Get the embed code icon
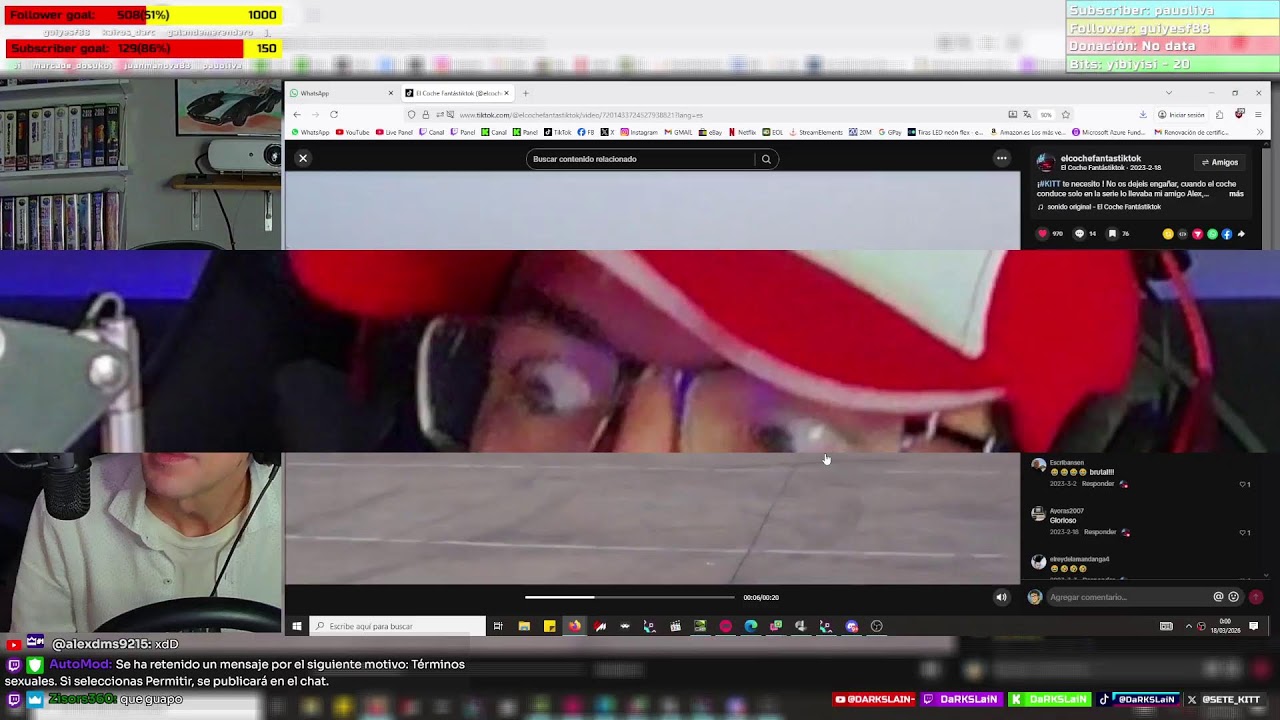Screen dimensions: 1280x720 point(1183,234)
